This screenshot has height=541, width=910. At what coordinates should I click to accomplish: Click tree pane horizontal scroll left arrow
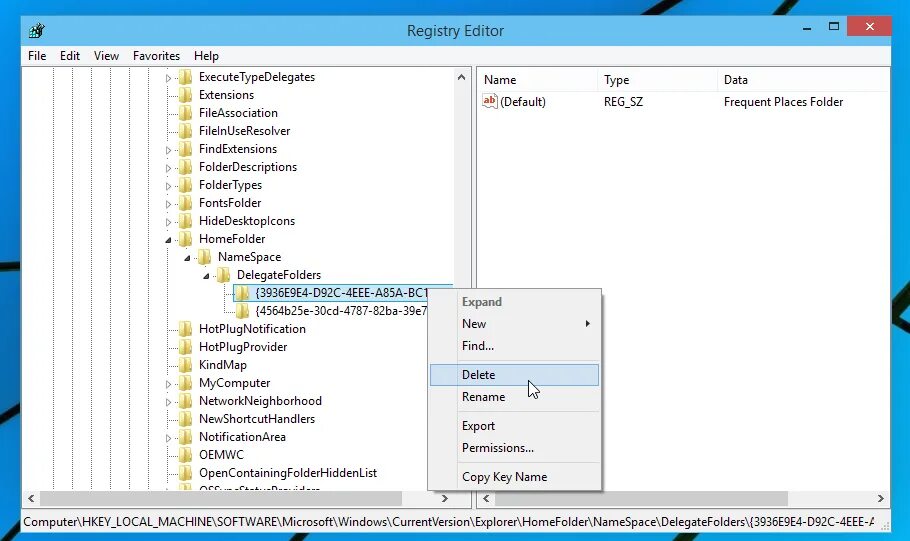(x=31, y=498)
